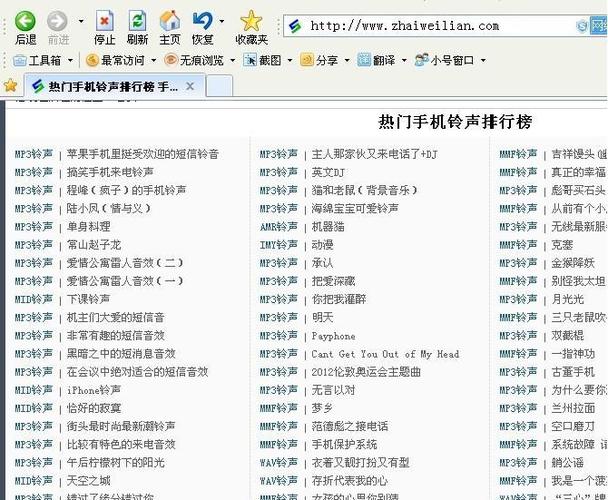Open the Cant Get You Out of My Head link
This screenshot has height=500, width=608.
click(385, 354)
